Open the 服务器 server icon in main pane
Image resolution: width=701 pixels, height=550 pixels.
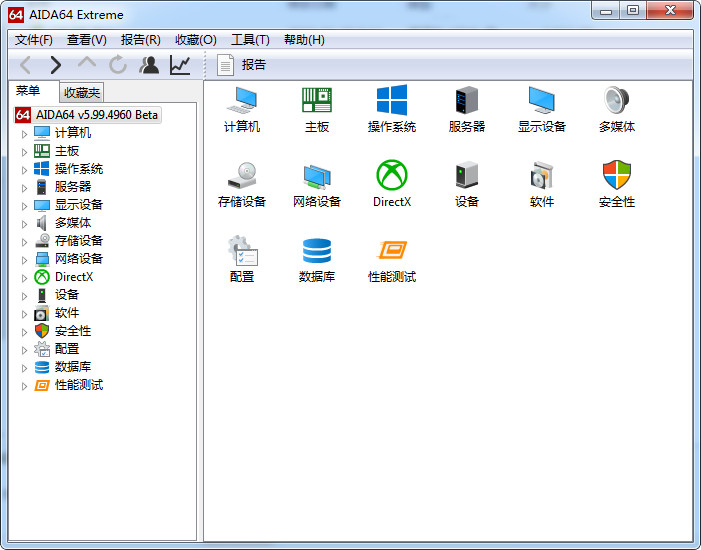pyautogui.click(x=467, y=100)
